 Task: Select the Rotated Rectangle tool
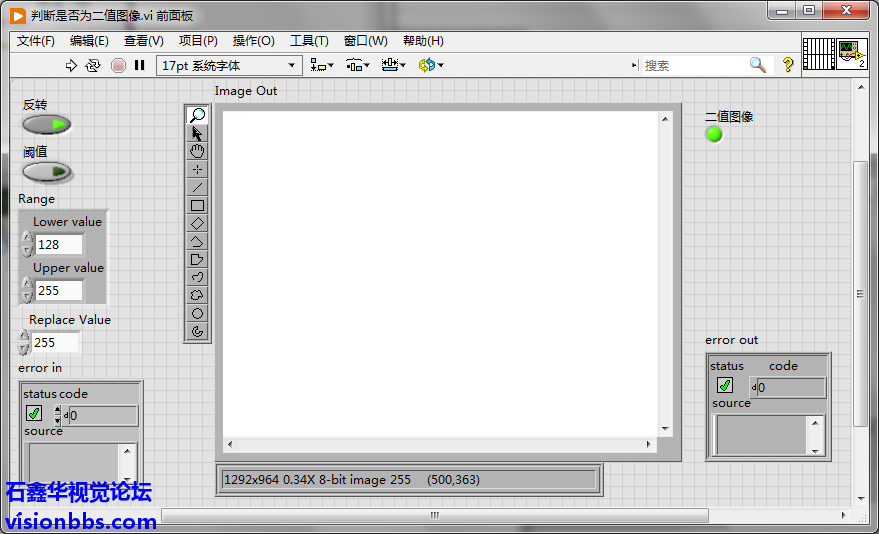click(x=197, y=223)
